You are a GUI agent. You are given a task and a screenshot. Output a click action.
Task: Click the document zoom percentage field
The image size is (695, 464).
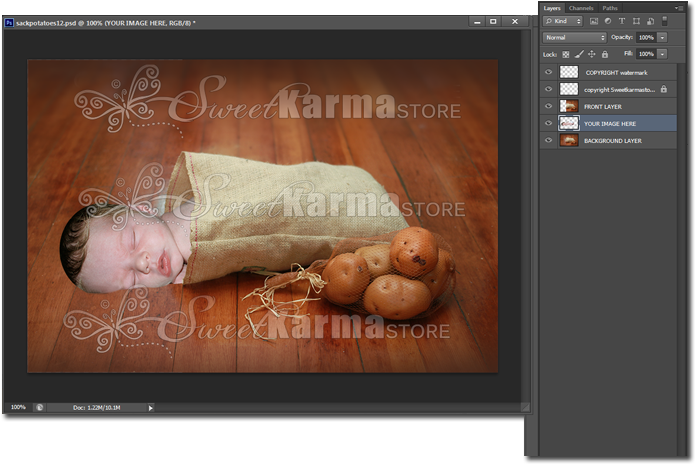(18, 407)
